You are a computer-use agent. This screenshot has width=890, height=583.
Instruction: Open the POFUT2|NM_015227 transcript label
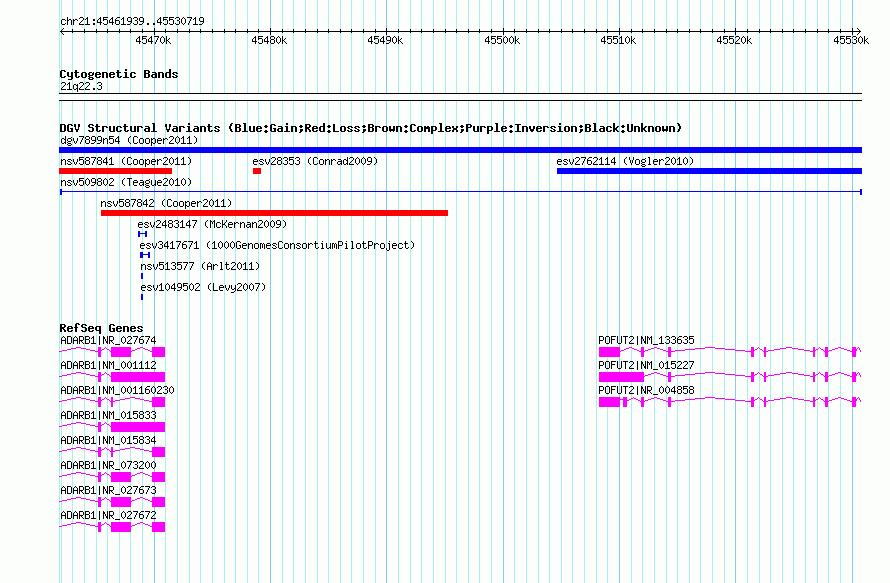pos(646,365)
